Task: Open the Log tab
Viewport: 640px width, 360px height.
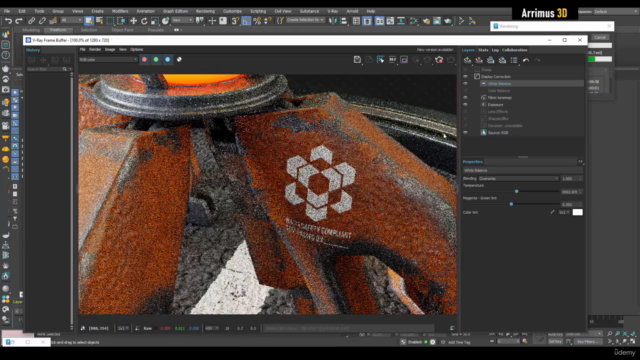Action: click(x=495, y=50)
